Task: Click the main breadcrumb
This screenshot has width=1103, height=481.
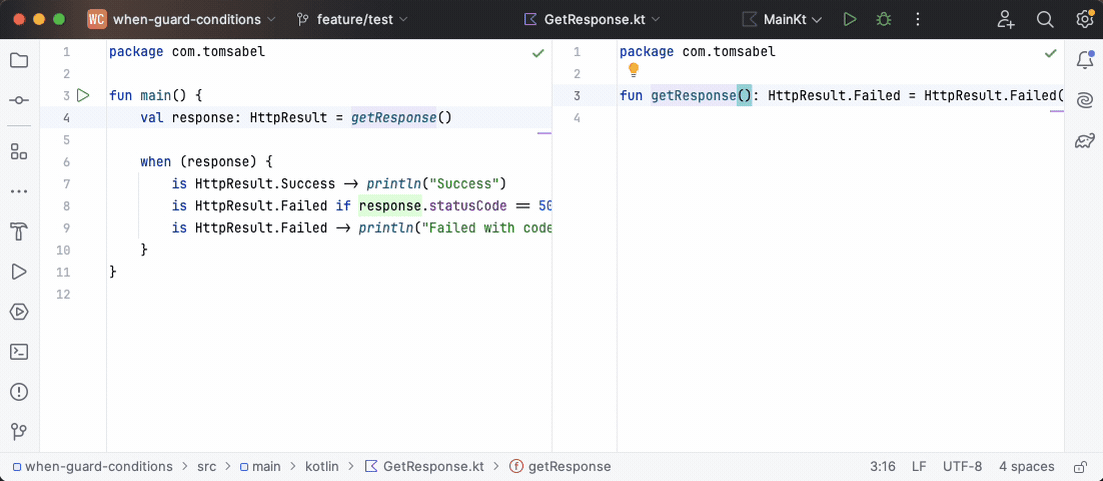Action: [x=260, y=466]
